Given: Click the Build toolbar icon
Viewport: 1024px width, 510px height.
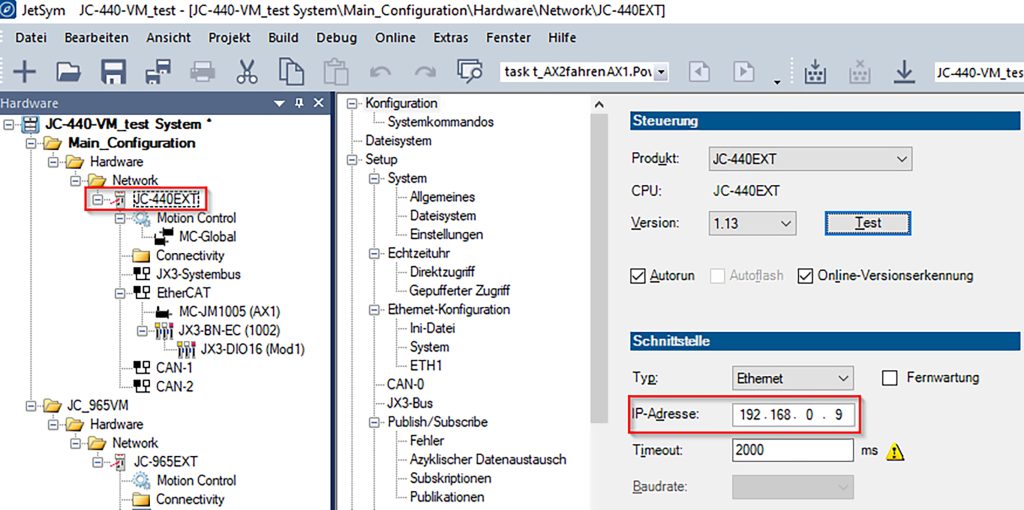Looking at the screenshot, I should (x=815, y=71).
